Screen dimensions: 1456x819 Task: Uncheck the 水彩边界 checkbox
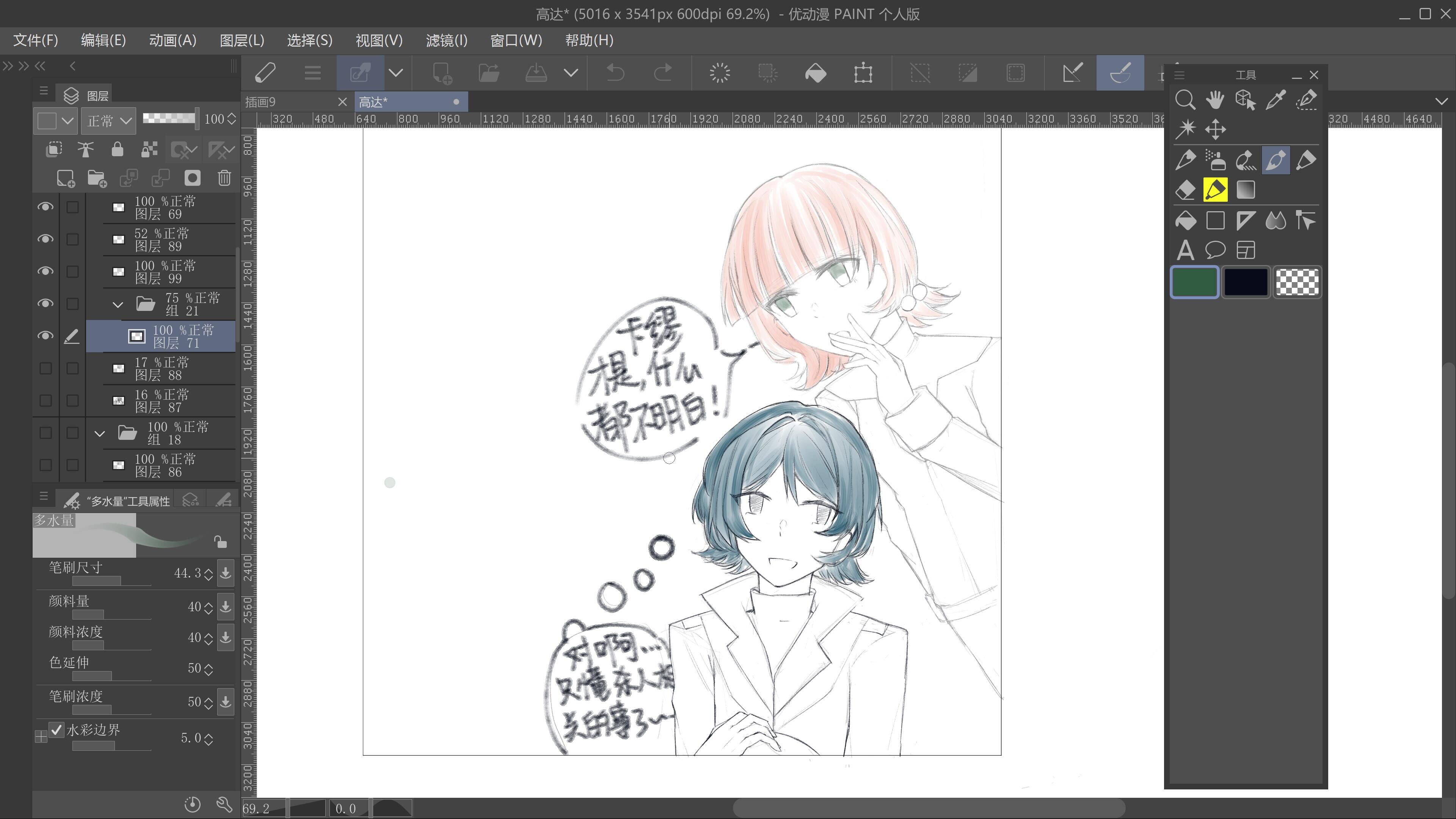tap(56, 730)
